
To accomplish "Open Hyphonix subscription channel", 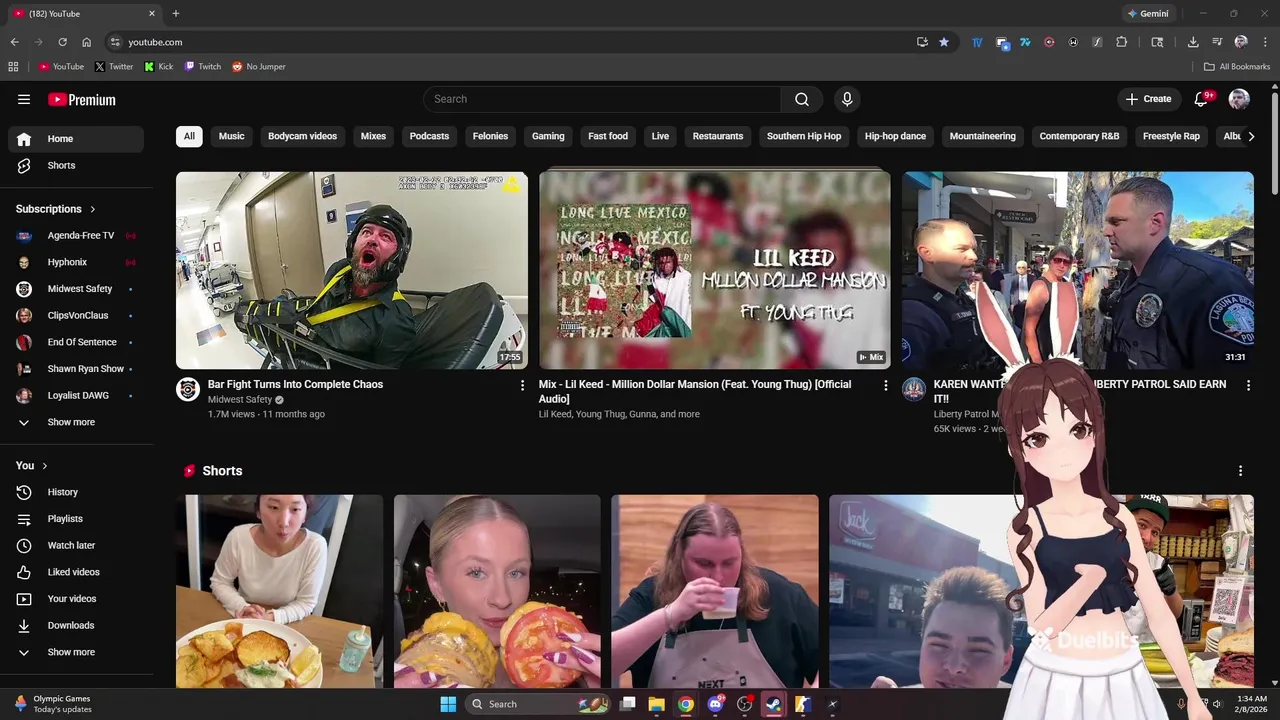I will point(76,262).
